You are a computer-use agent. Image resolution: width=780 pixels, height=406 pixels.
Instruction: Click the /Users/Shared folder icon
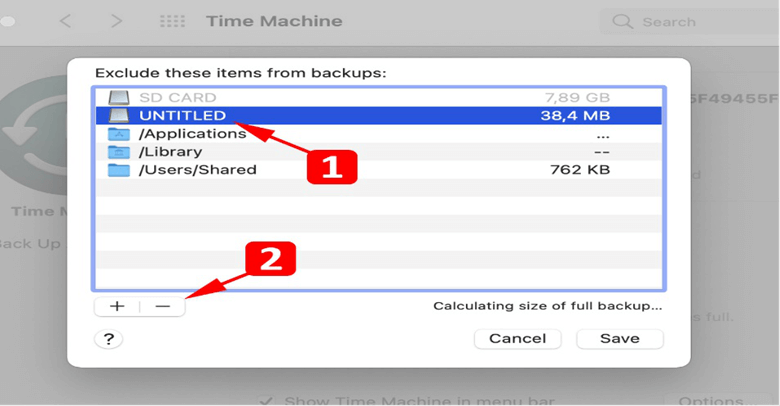pos(119,170)
